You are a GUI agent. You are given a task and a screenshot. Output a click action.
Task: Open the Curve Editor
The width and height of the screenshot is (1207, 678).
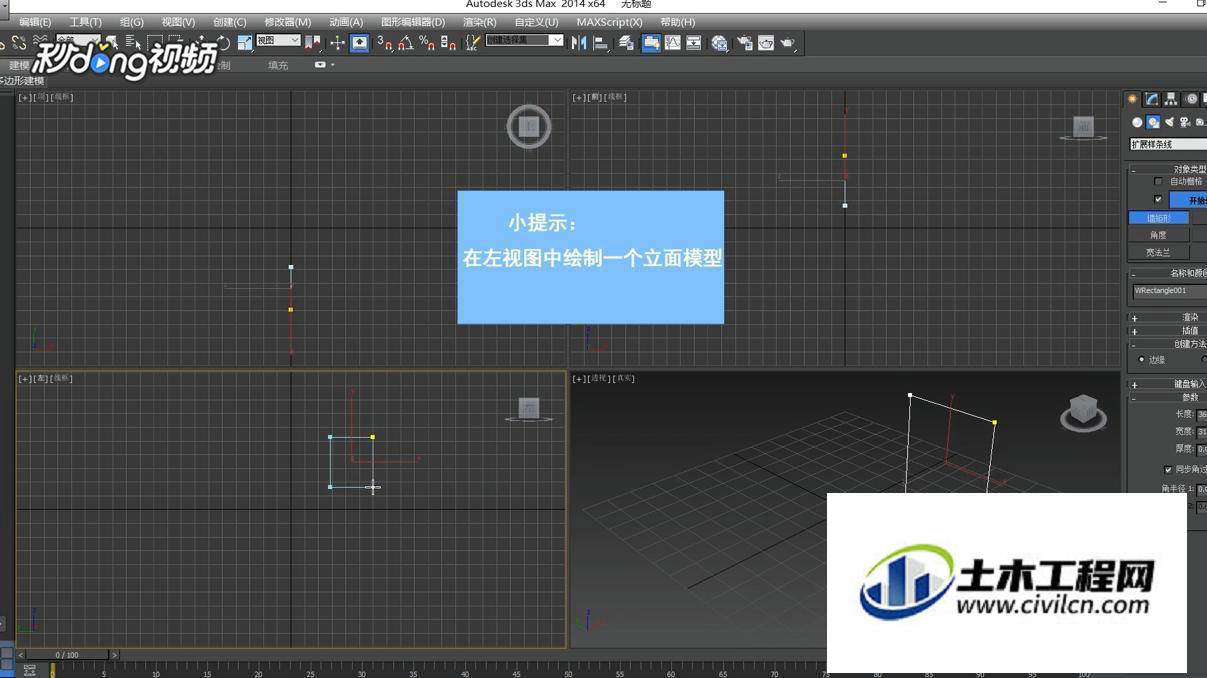(672, 42)
